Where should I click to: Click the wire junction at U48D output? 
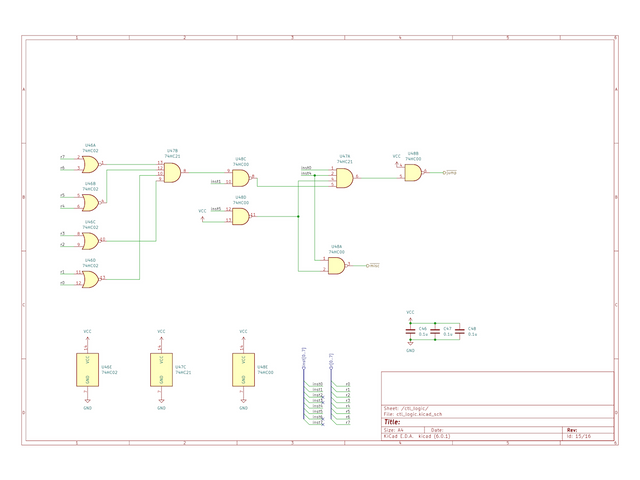299,216
